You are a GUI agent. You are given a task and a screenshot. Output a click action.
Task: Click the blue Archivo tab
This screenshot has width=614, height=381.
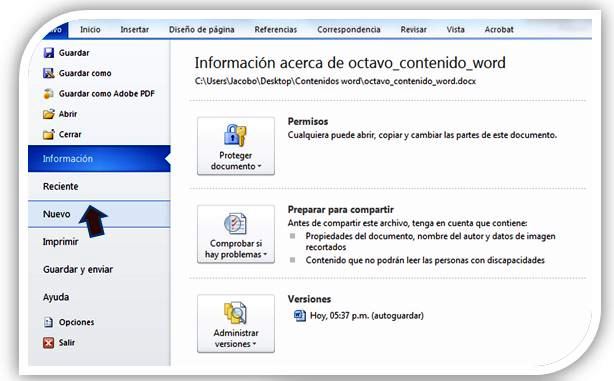coord(55,30)
